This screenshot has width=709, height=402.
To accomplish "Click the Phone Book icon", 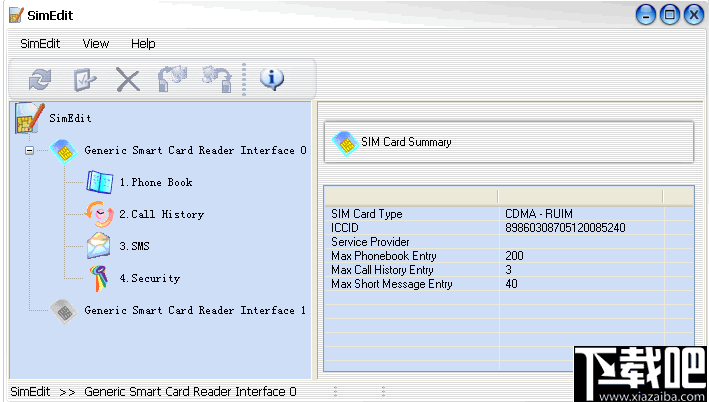I will pos(99,182).
